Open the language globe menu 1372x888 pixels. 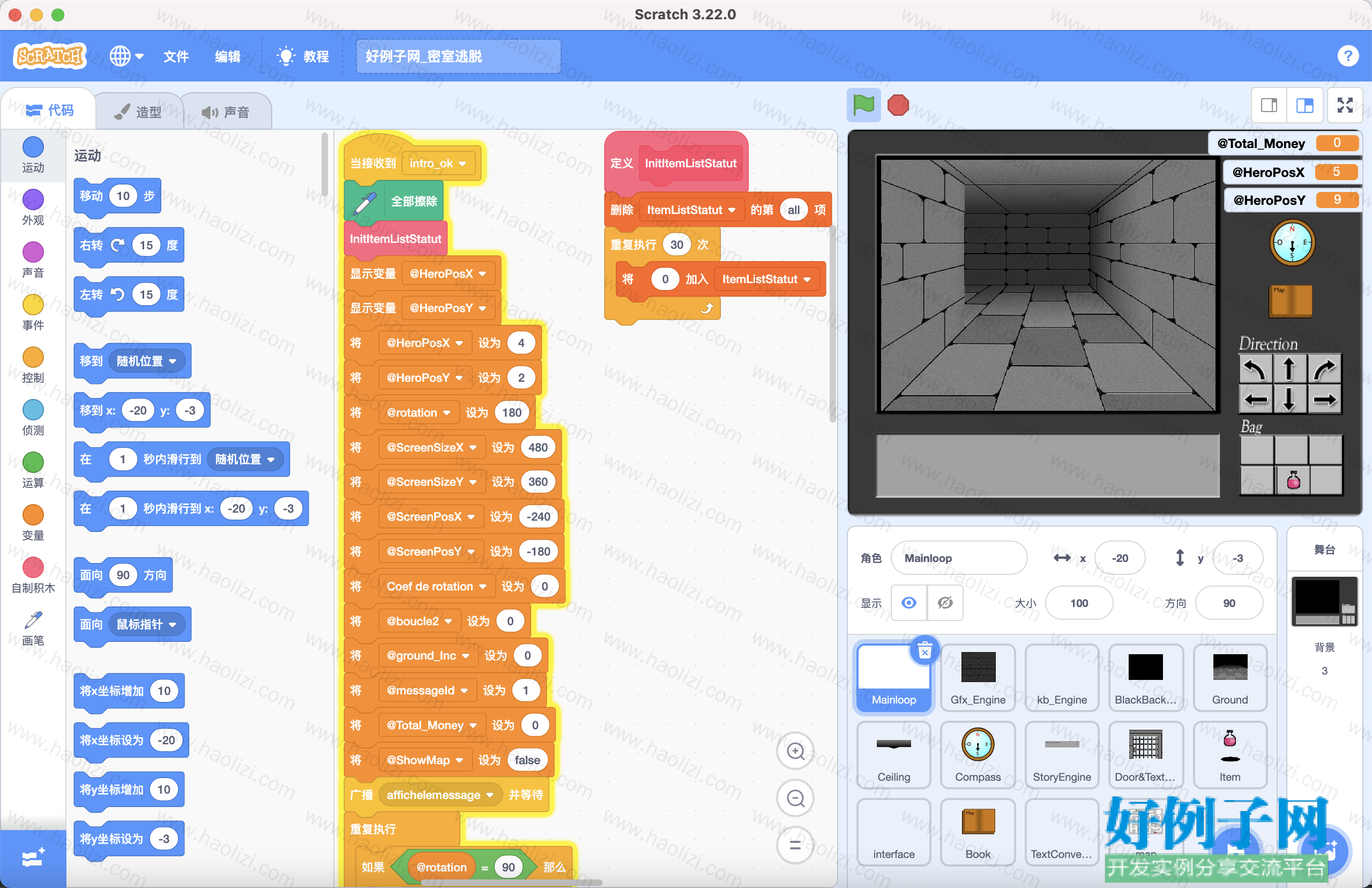[x=126, y=56]
